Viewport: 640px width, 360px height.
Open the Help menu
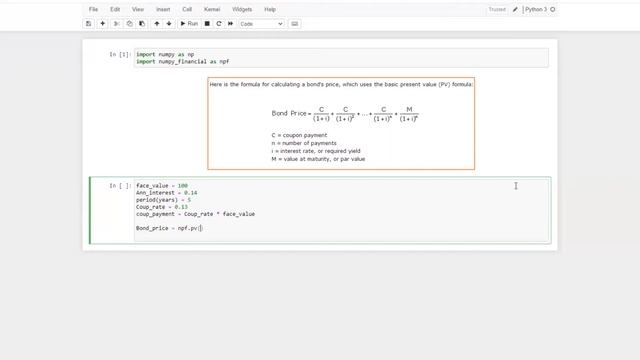(270, 9)
